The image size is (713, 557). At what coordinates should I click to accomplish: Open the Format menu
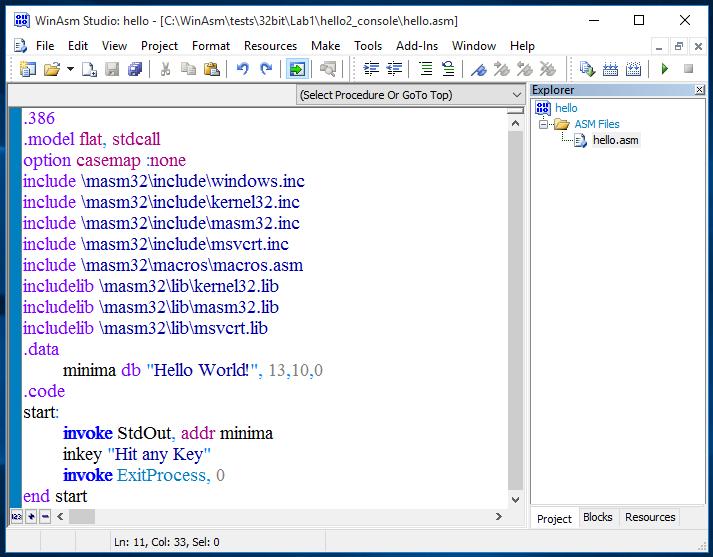click(x=211, y=46)
